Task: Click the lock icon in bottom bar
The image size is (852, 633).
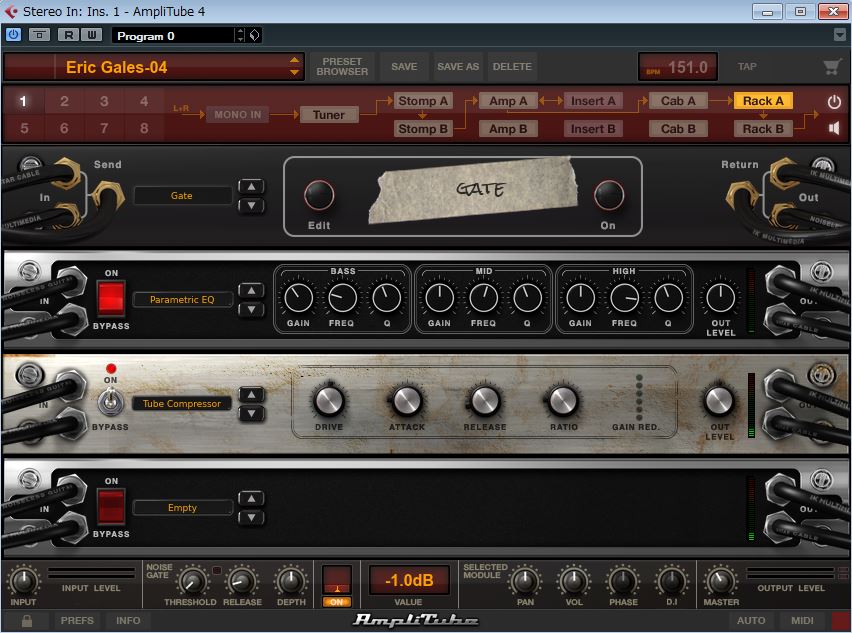Action: point(27,620)
